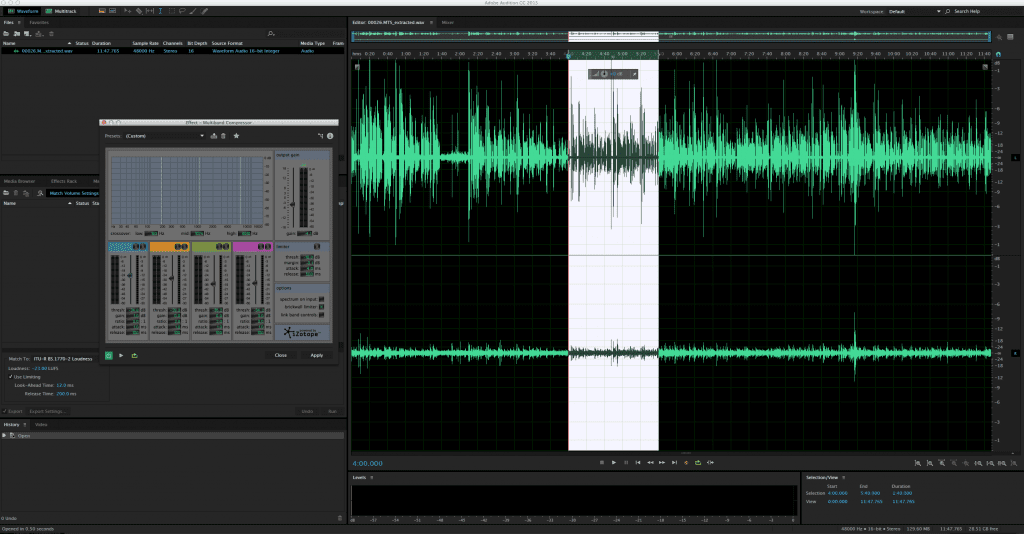Show the spectral pitch display
The height and width of the screenshot is (534, 1024).
tap(112, 11)
